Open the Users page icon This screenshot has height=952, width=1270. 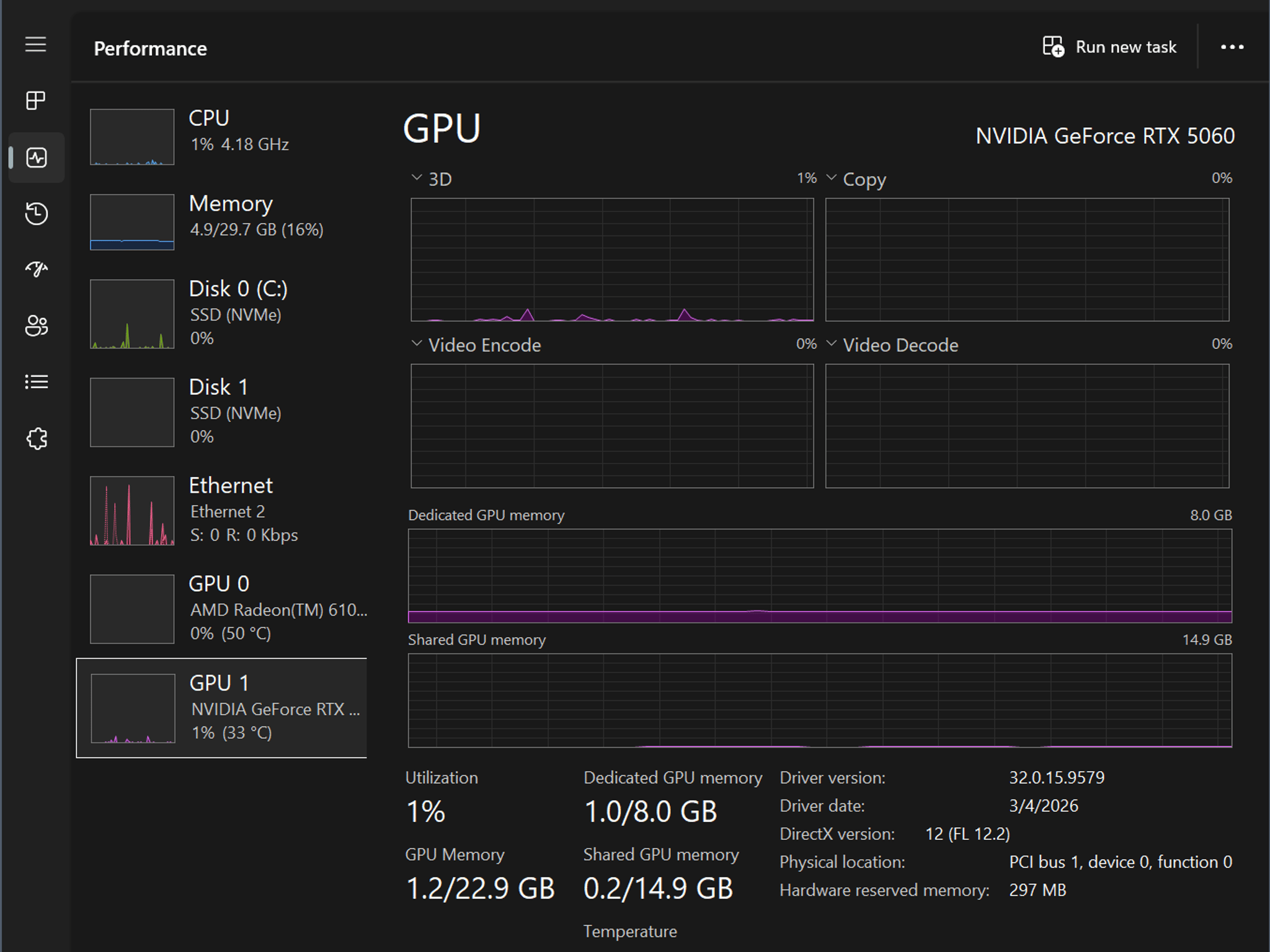pyautogui.click(x=37, y=325)
